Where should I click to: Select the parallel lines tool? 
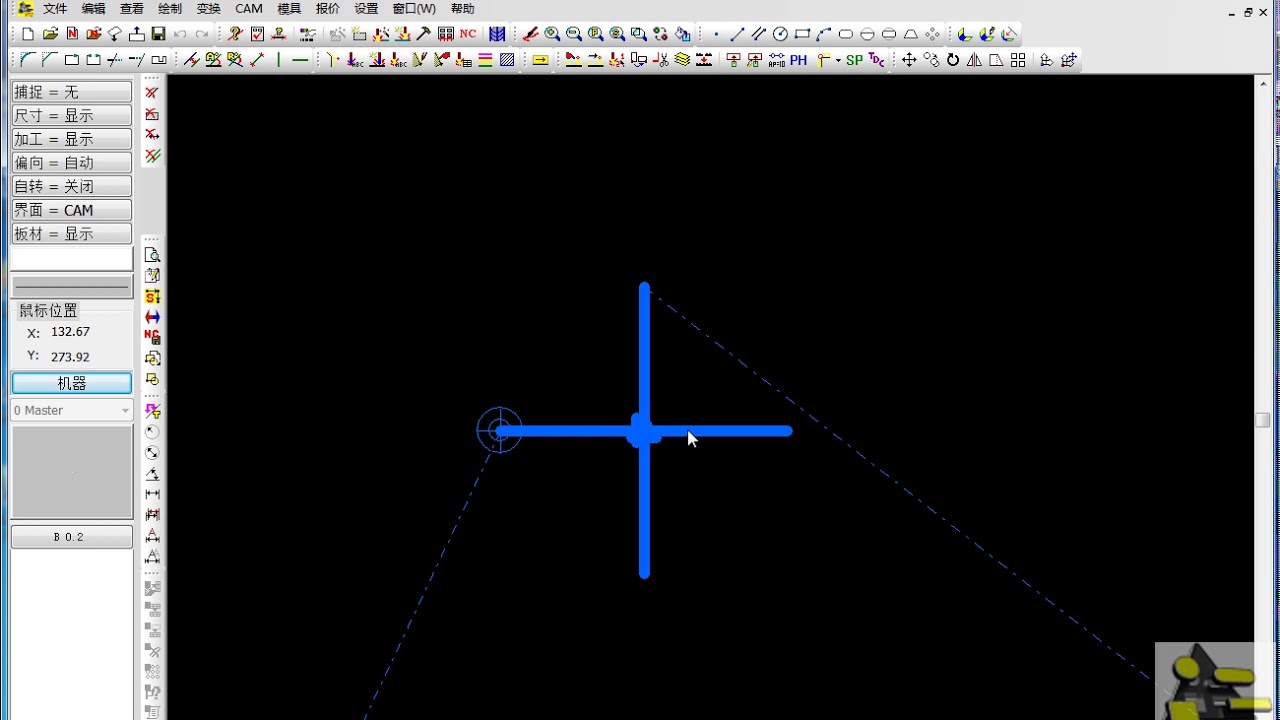coord(759,34)
